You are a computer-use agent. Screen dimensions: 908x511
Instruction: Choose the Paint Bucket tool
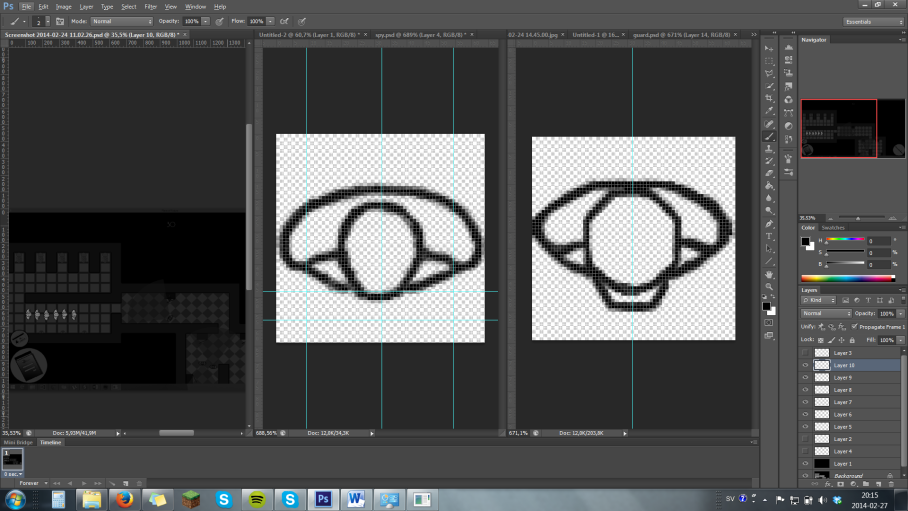coord(769,185)
